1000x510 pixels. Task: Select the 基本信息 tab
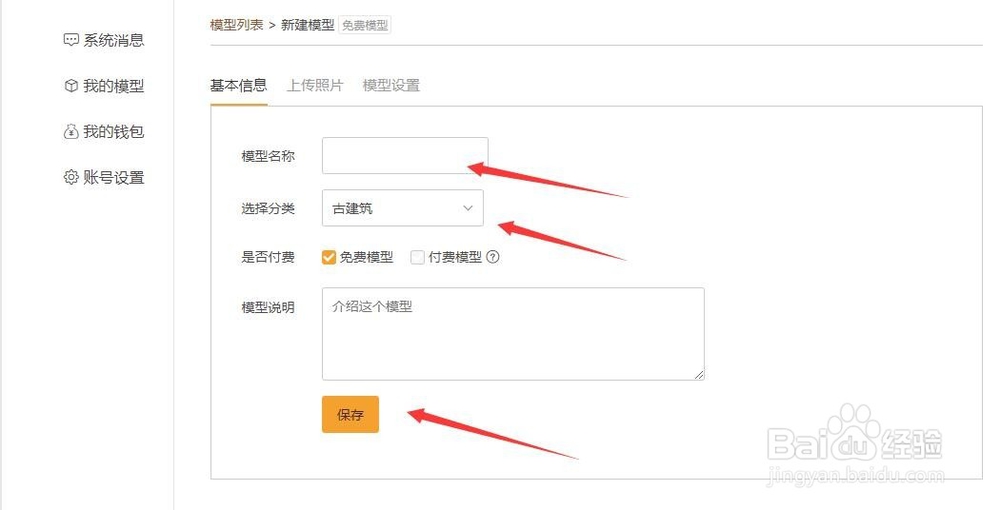click(238, 85)
